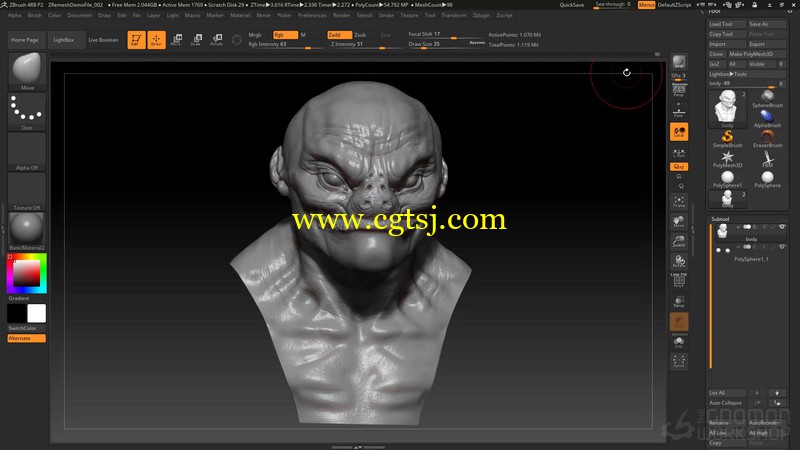The height and width of the screenshot is (450, 800).
Task: Select the SimpleBrush tool
Action: coord(728,139)
